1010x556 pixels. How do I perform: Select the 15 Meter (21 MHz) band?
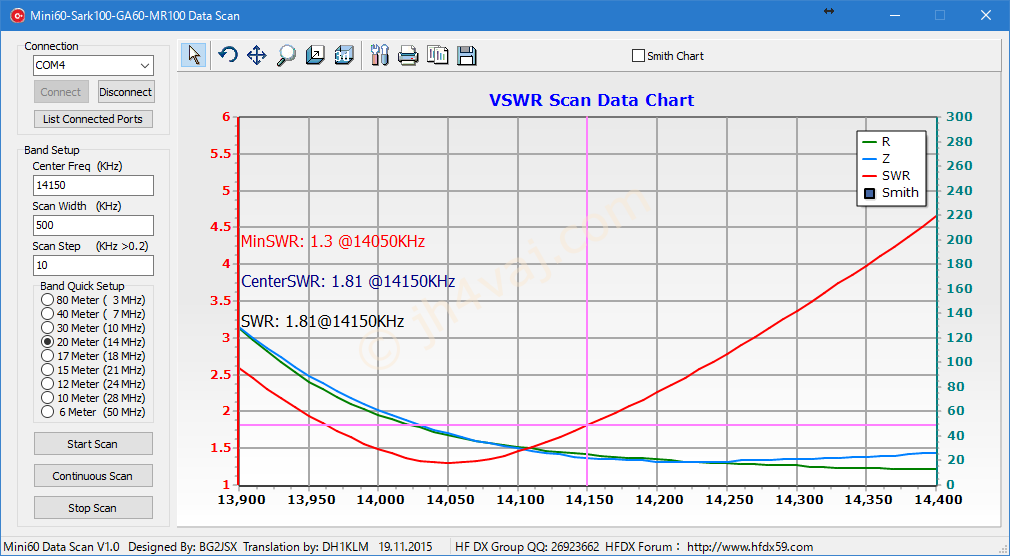(92, 370)
